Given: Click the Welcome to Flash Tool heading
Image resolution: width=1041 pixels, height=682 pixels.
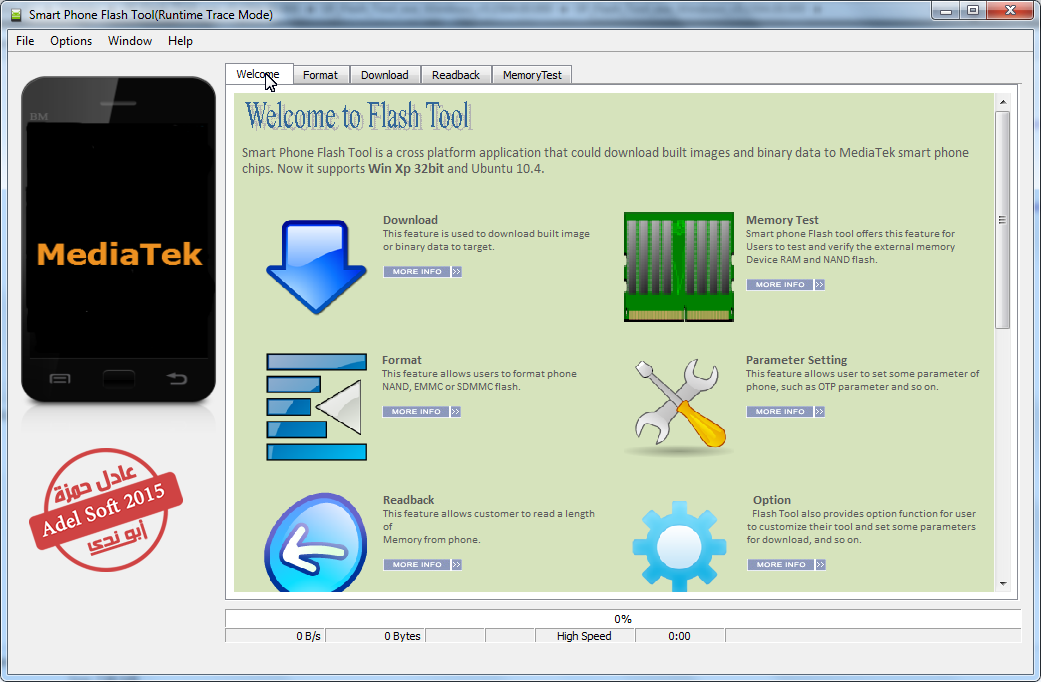Looking at the screenshot, I should click(x=359, y=116).
